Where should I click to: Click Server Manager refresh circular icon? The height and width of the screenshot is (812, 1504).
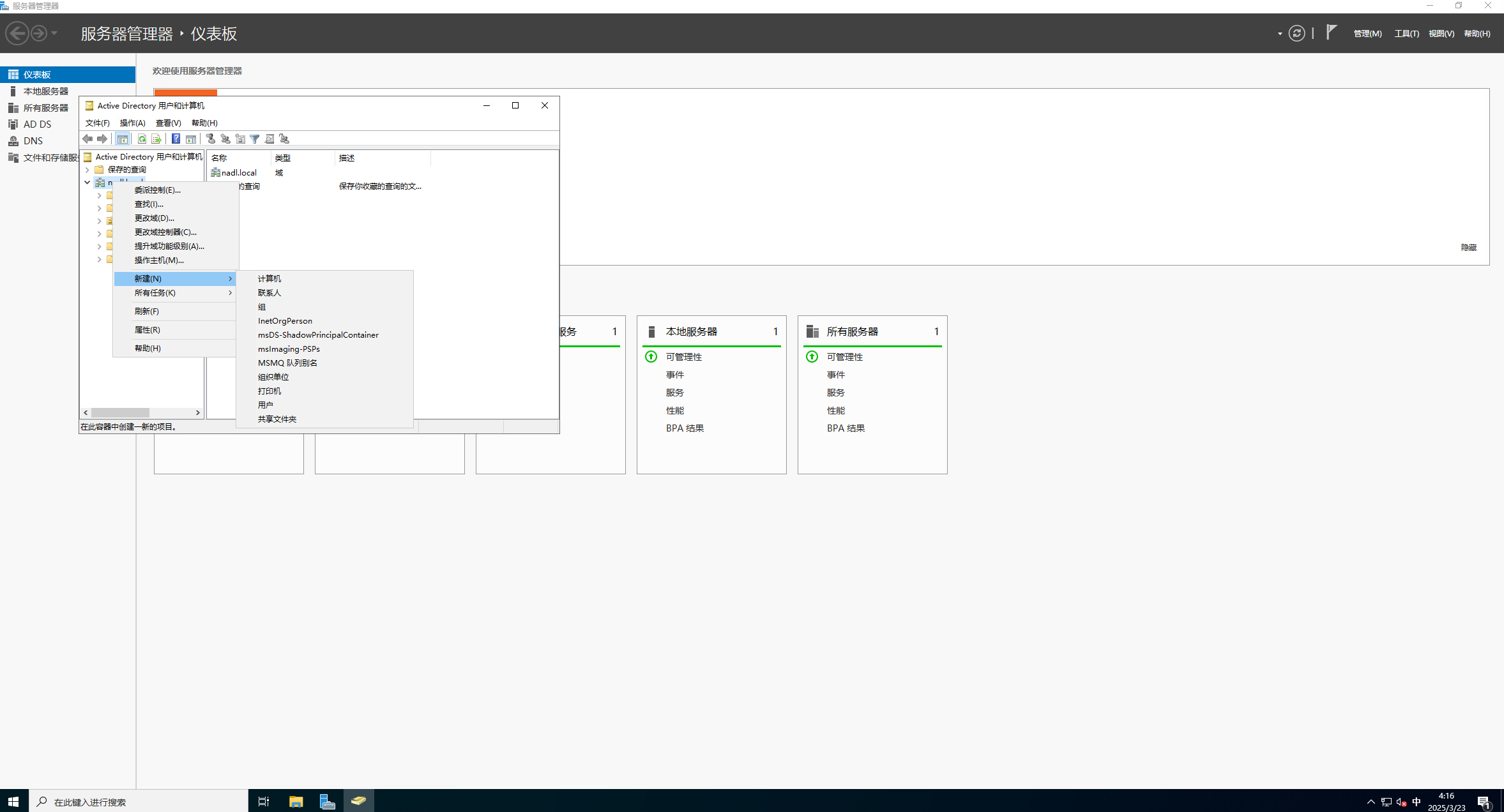[1296, 33]
